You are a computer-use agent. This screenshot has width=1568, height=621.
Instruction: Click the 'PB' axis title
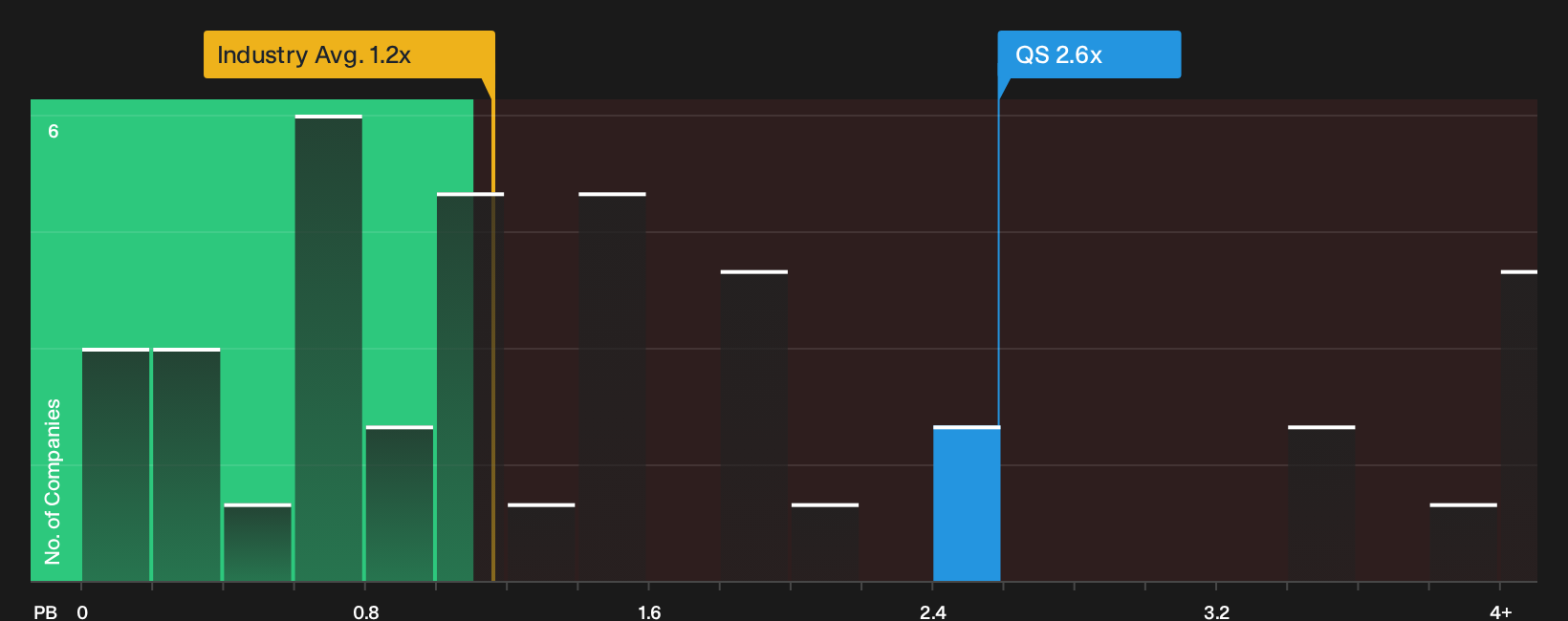[x=45, y=612]
